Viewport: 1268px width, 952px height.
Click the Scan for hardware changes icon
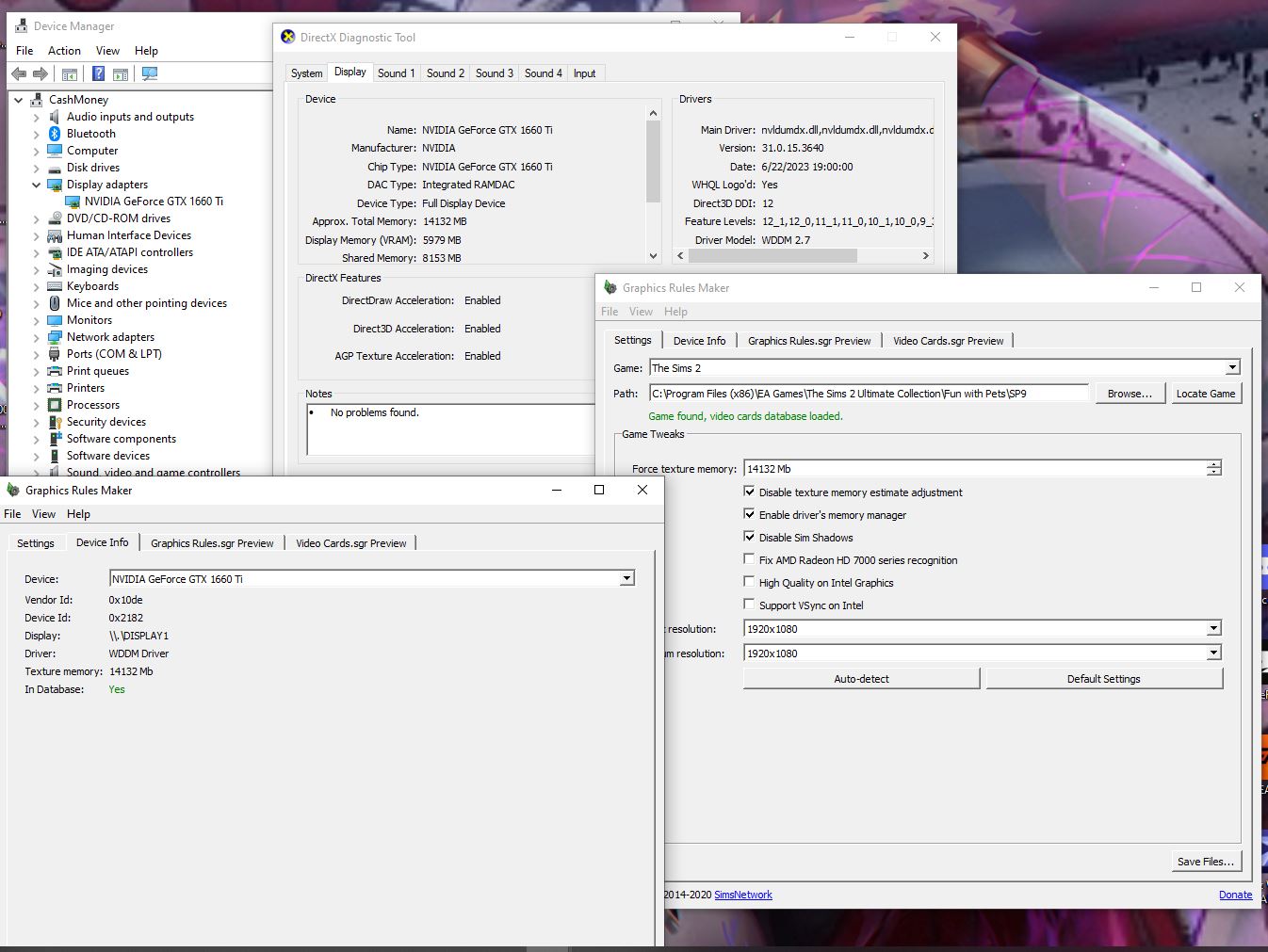tap(149, 73)
